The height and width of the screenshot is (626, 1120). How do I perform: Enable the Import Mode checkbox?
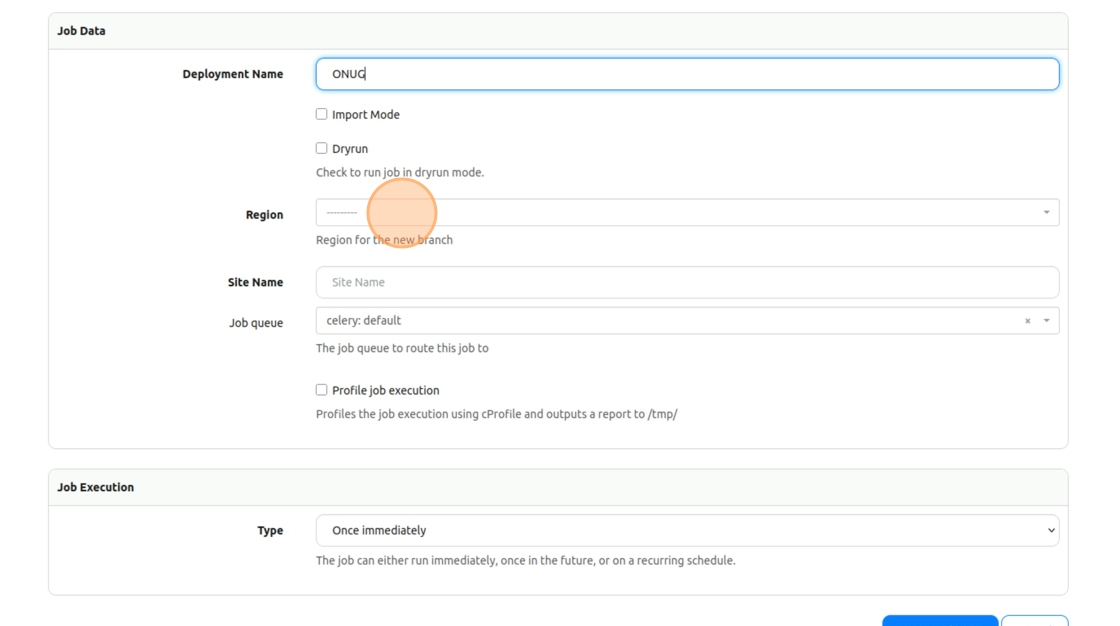322,114
